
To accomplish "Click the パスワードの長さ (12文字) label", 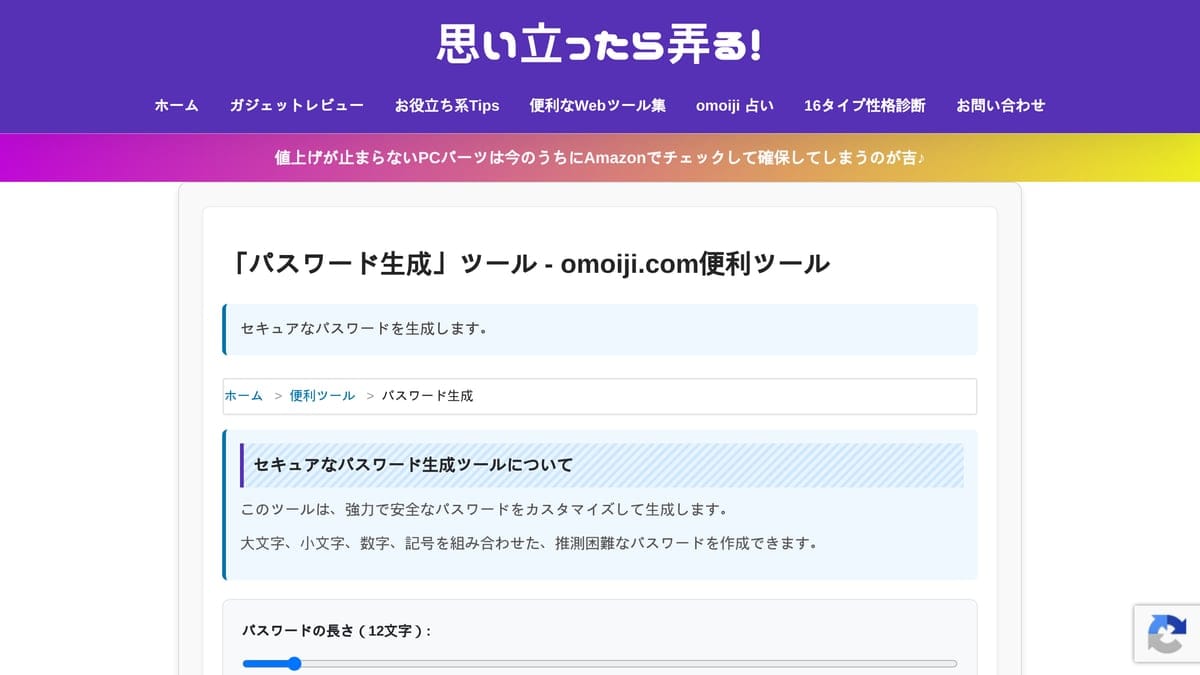I will coord(336,631).
